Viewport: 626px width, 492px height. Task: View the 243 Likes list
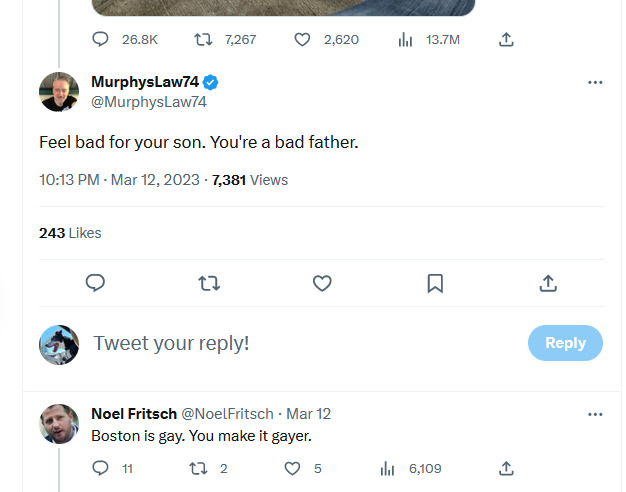pyautogui.click(x=70, y=233)
